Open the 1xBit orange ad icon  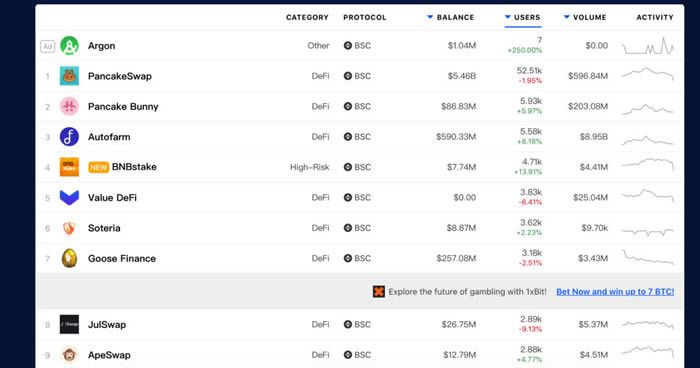coord(379,292)
